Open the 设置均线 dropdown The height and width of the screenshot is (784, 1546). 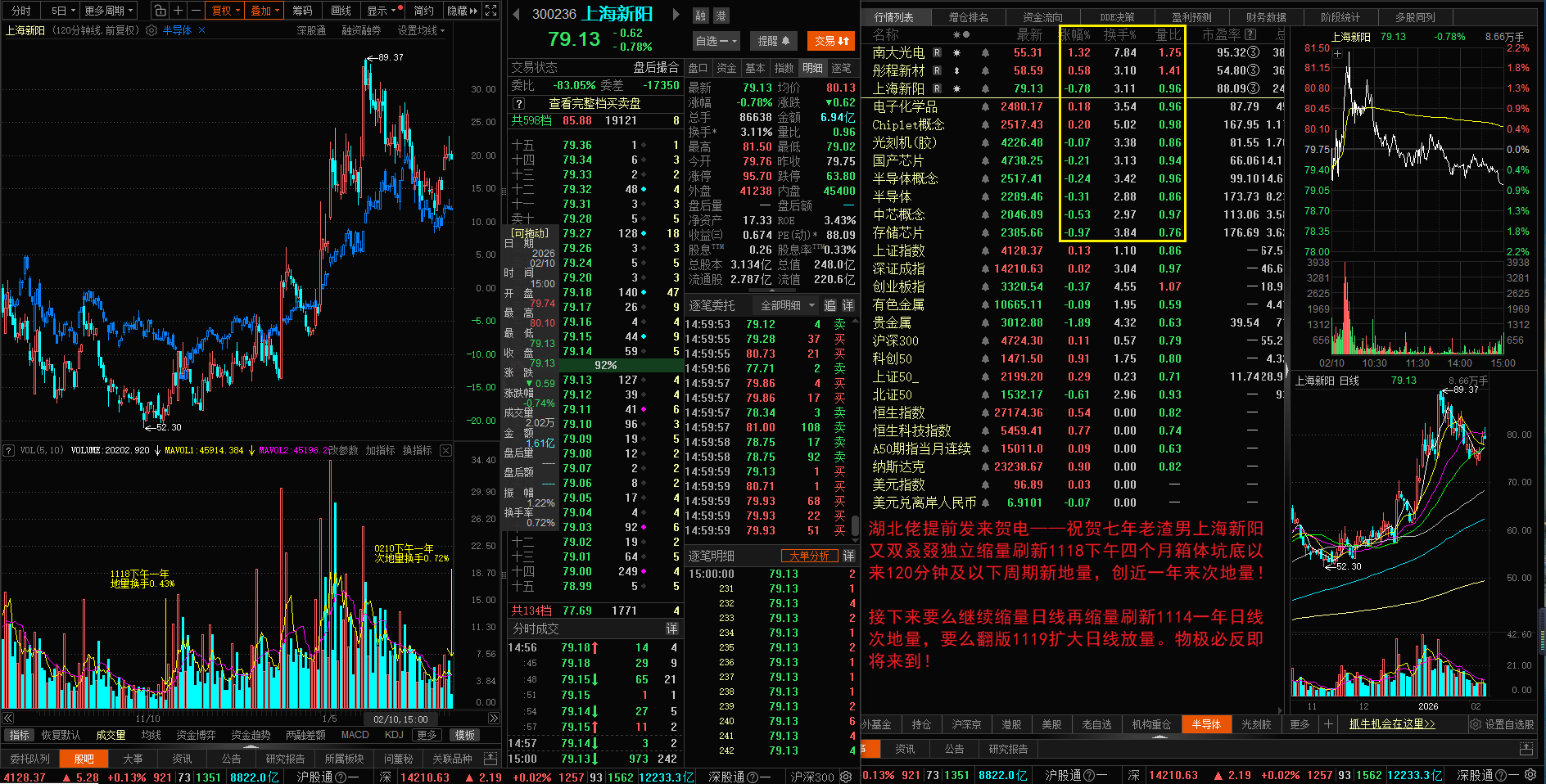click(x=422, y=30)
